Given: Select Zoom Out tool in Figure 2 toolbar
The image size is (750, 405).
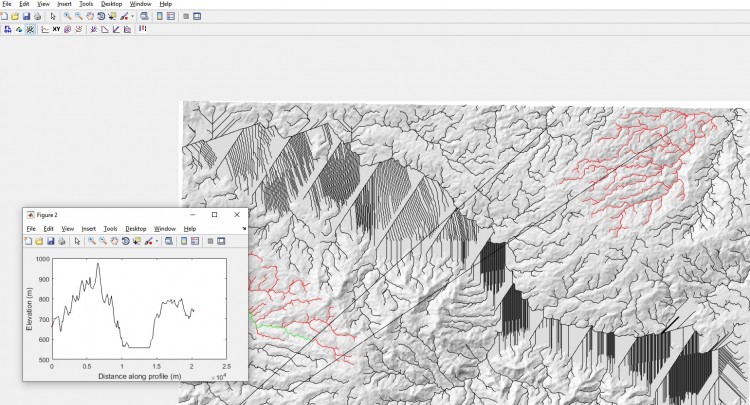Looking at the screenshot, I should click(103, 241).
